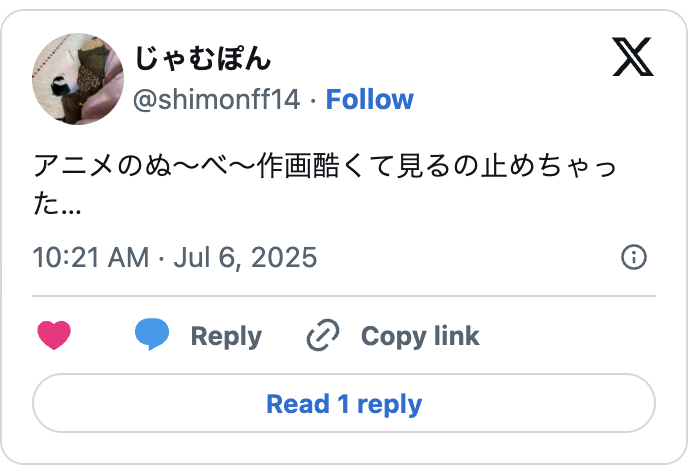The image size is (696, 468).
Task: Open the Twitter info circle icon
Action: click(x=634, y=257)
